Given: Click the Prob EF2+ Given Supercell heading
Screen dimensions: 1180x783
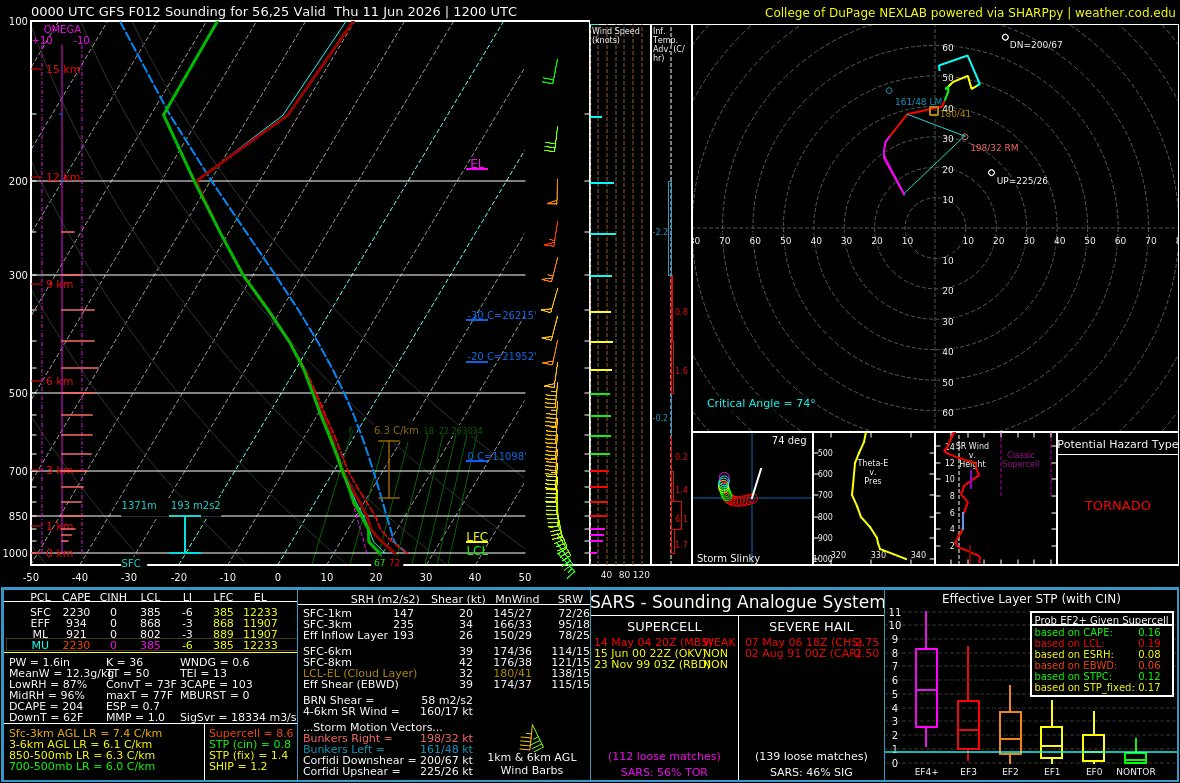Looking at the screenshot, I should 1101,620.
